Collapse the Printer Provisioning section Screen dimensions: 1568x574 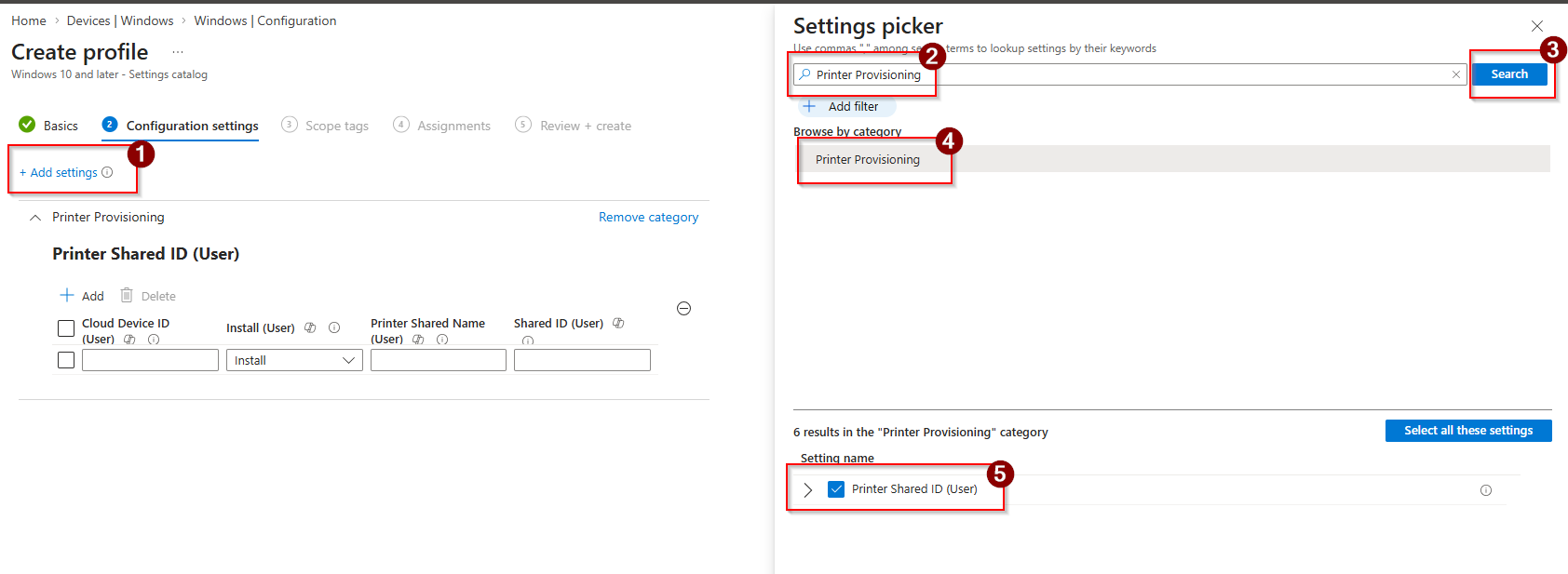tap(35, 218)
